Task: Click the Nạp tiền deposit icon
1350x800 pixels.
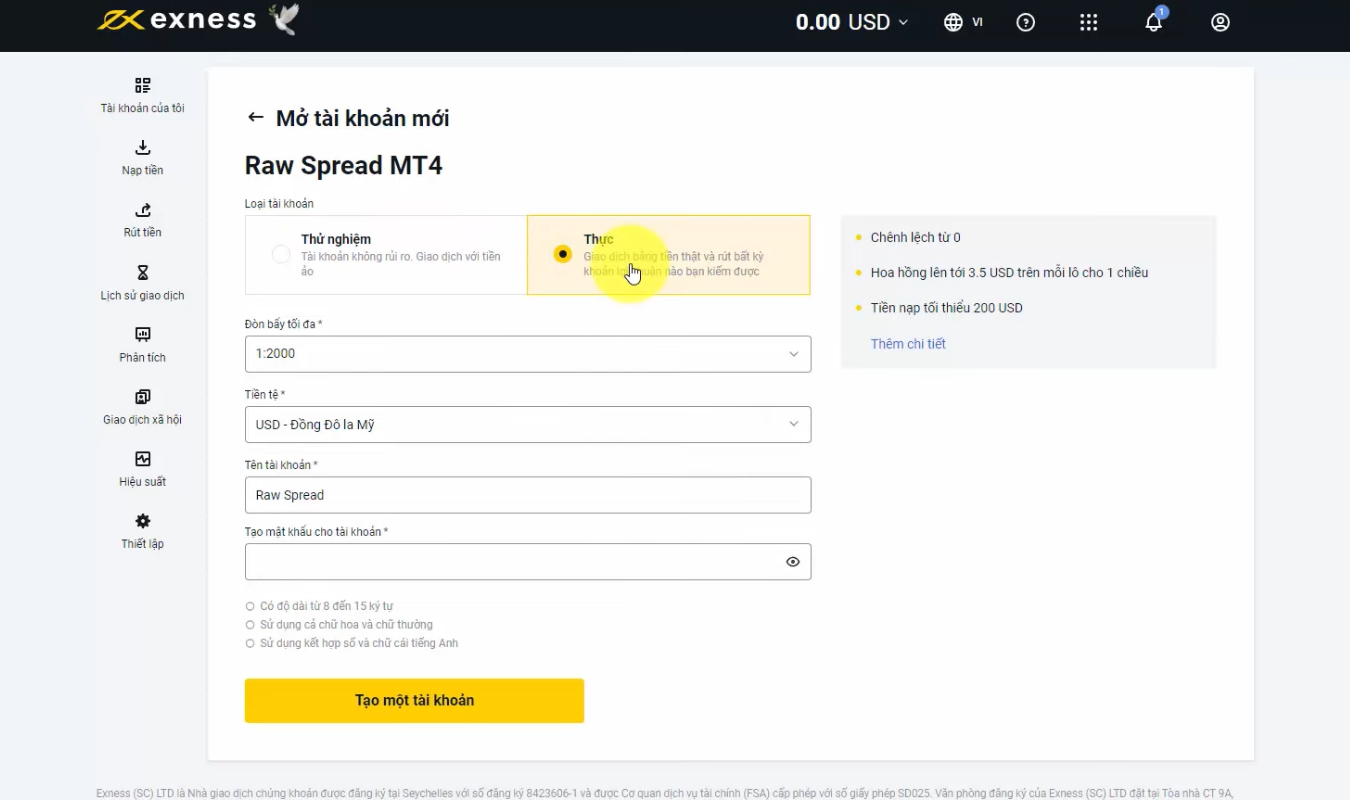Action: [143, 148]
